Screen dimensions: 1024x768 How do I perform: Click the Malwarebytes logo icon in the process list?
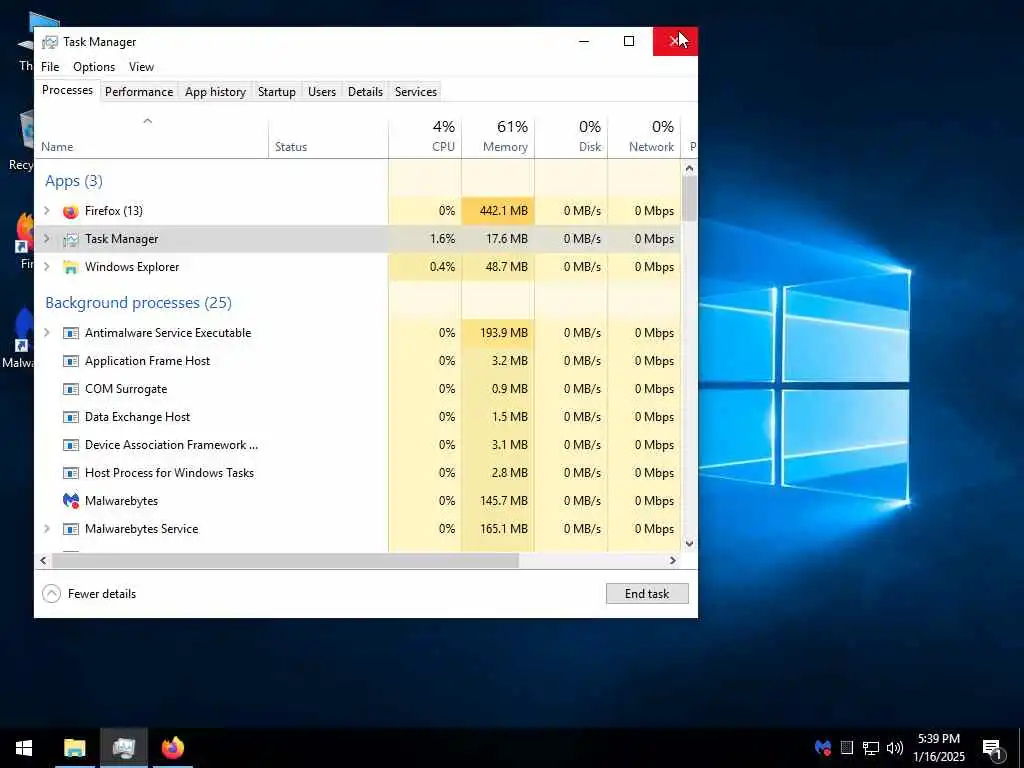pyautogui.click(x=71, y=501)
